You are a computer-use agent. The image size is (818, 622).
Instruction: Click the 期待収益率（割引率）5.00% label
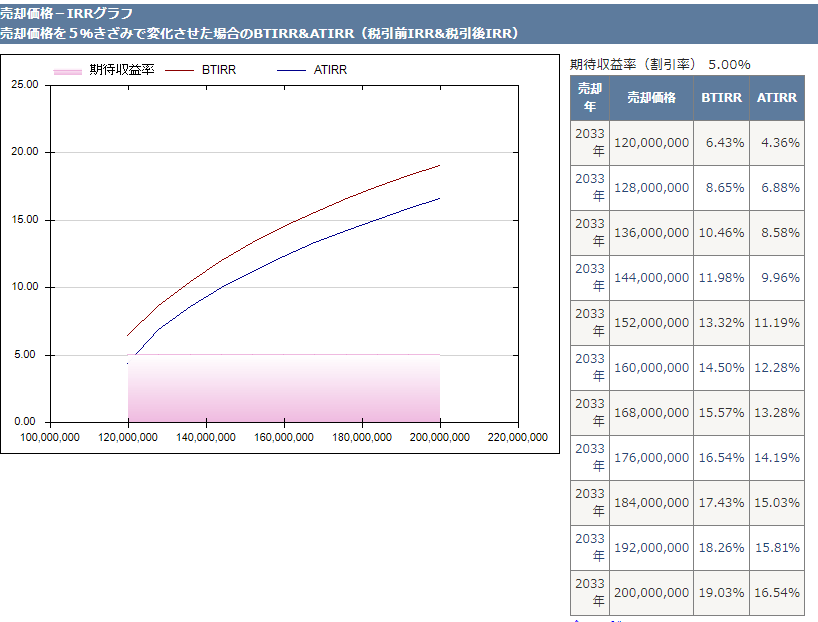point(660,64)
